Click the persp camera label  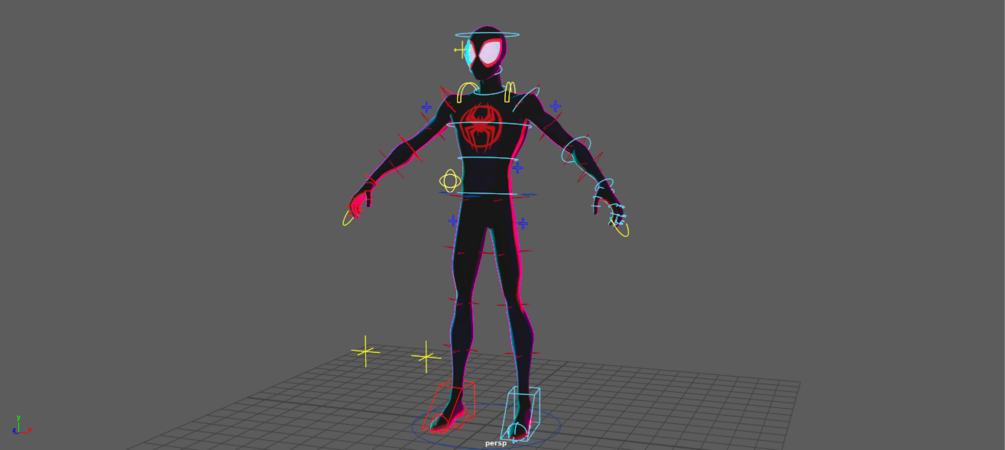pyautogui.click(x=496, y=443)
